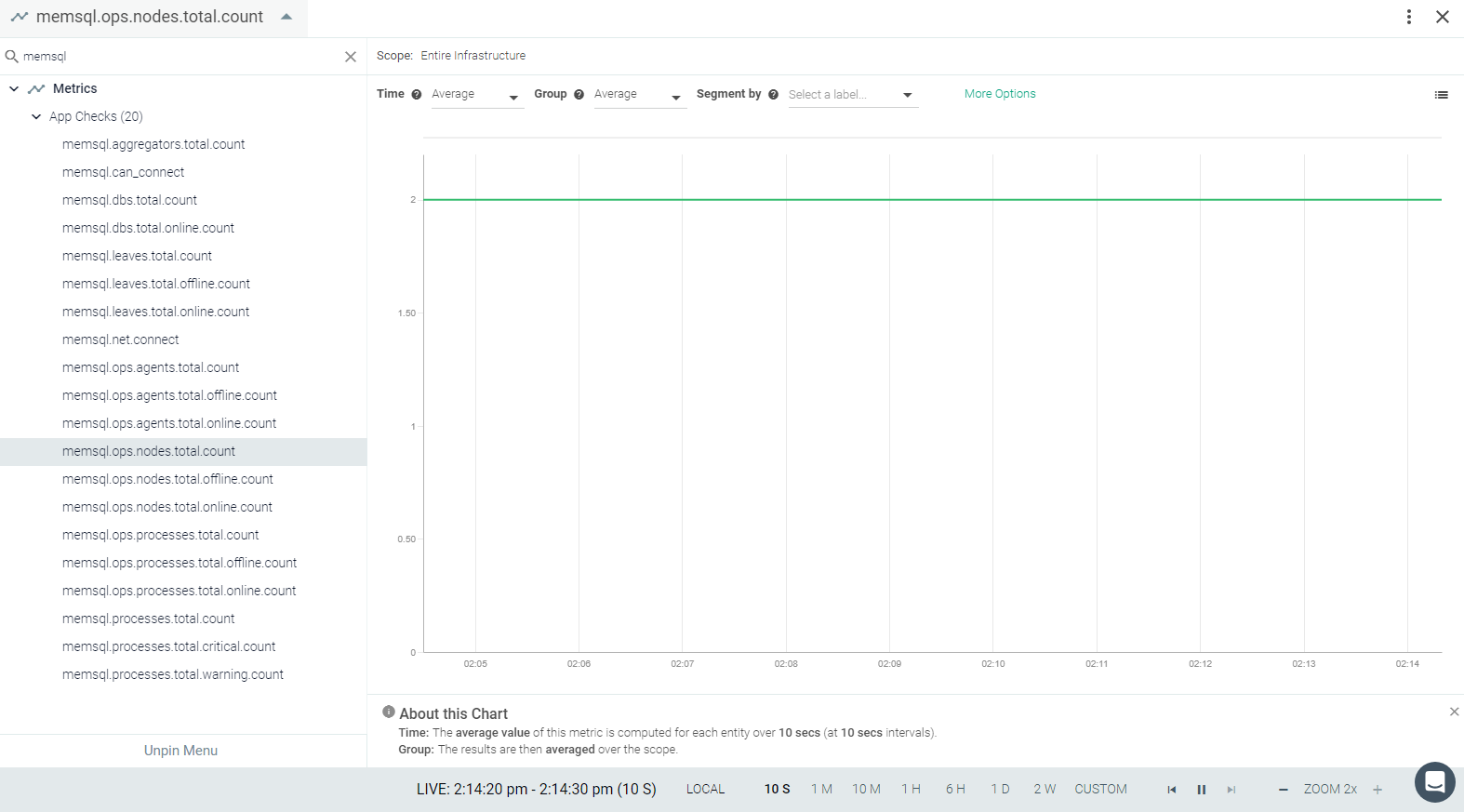Select the 6 H time range
Screen dimensions: 1464x812
pos(955,789)
